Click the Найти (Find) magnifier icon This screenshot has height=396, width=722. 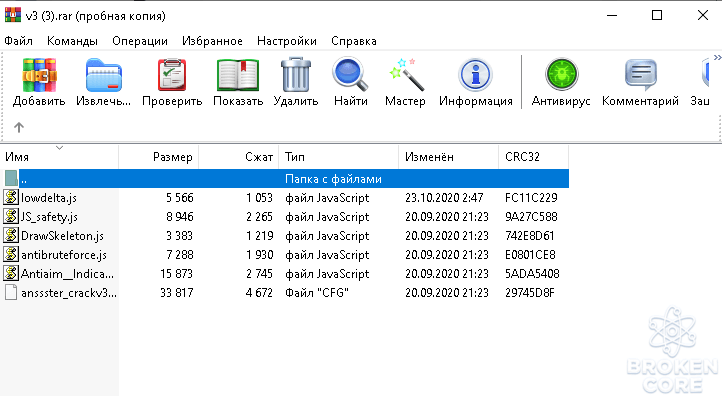click(x=350, y=74)
